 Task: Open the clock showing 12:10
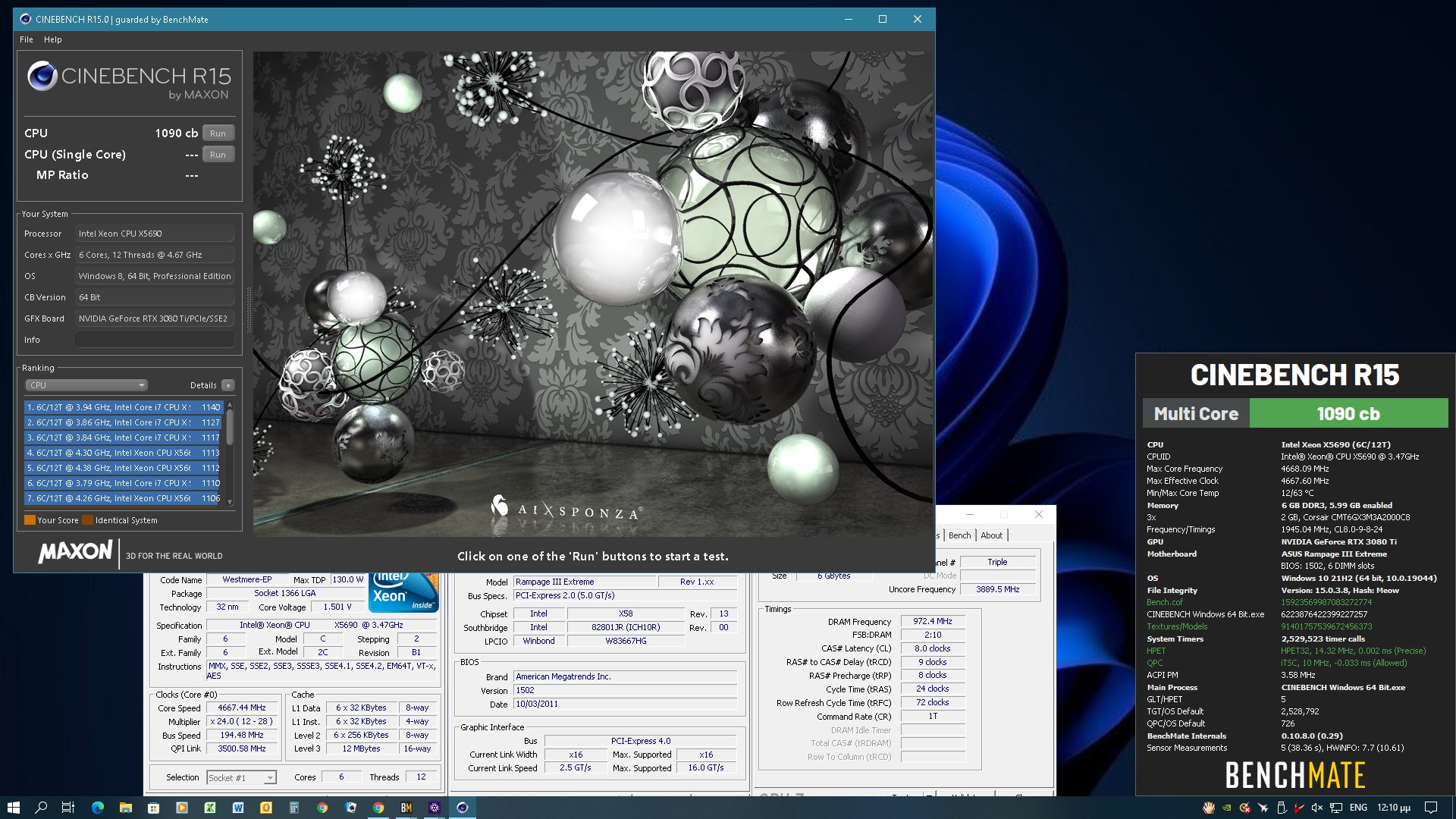coord(1394,808)
